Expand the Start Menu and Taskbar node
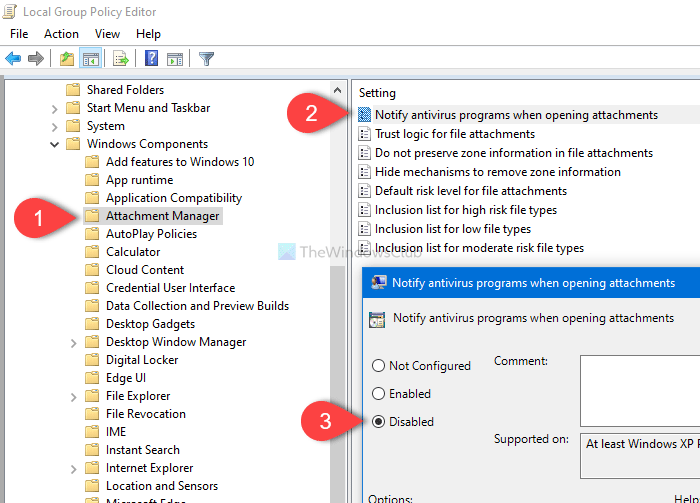700x503 pixels. [x=54, y=109]
